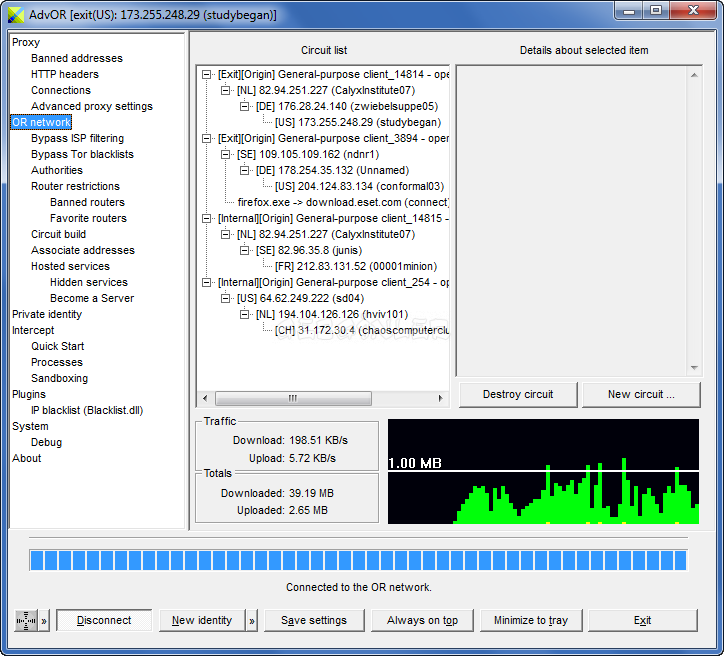Select exit node 173.255.248.29 (studybegan)
724x656 pixels.
358,122
